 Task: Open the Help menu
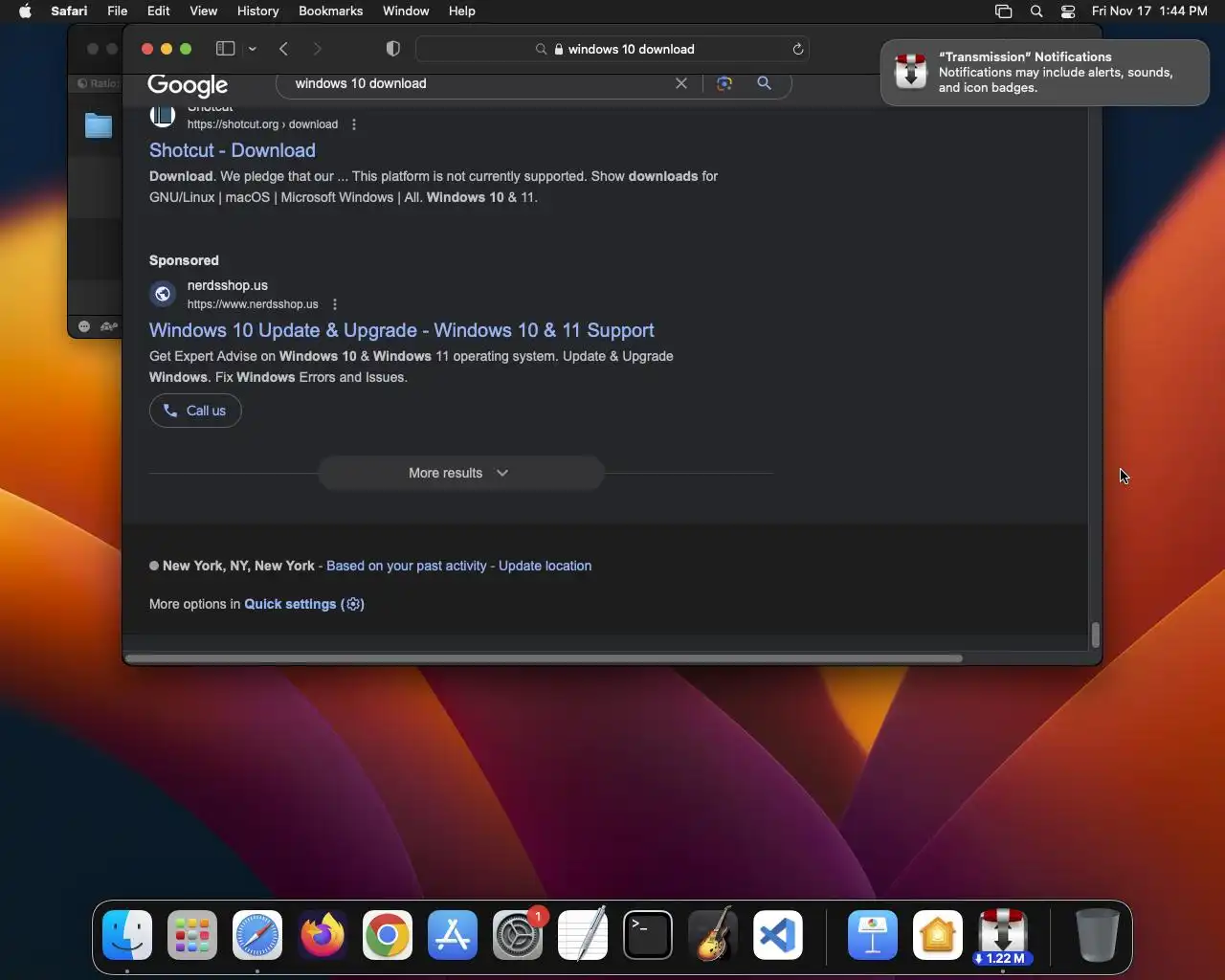click(x=462, y=11)
